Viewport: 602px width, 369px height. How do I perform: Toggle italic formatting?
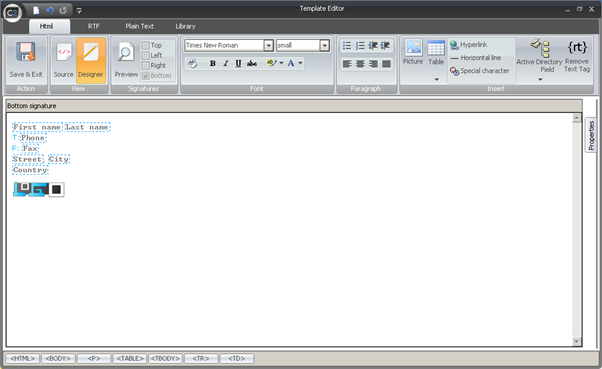226,63
